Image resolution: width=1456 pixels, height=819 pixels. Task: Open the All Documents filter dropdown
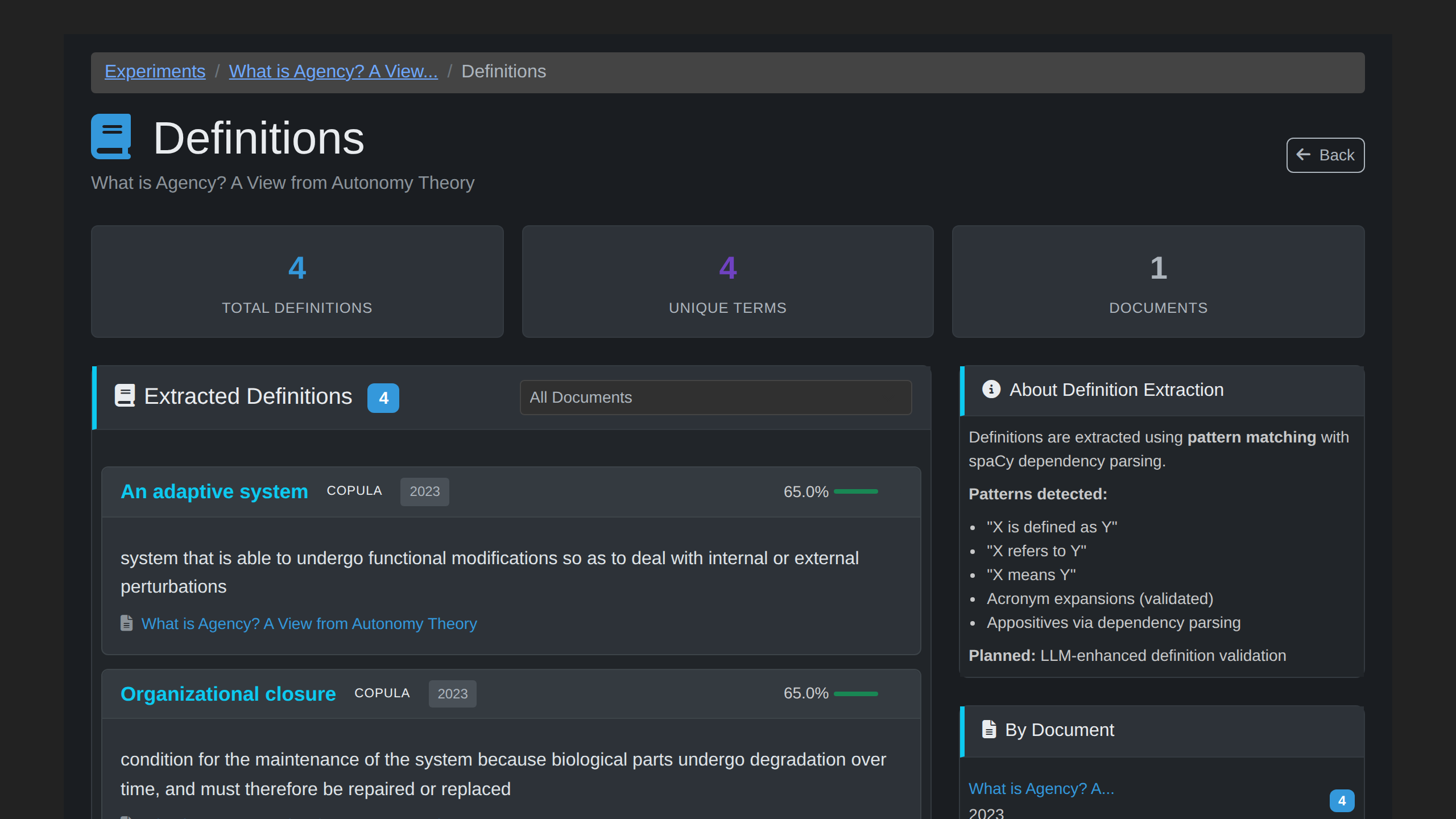(715, 398)
